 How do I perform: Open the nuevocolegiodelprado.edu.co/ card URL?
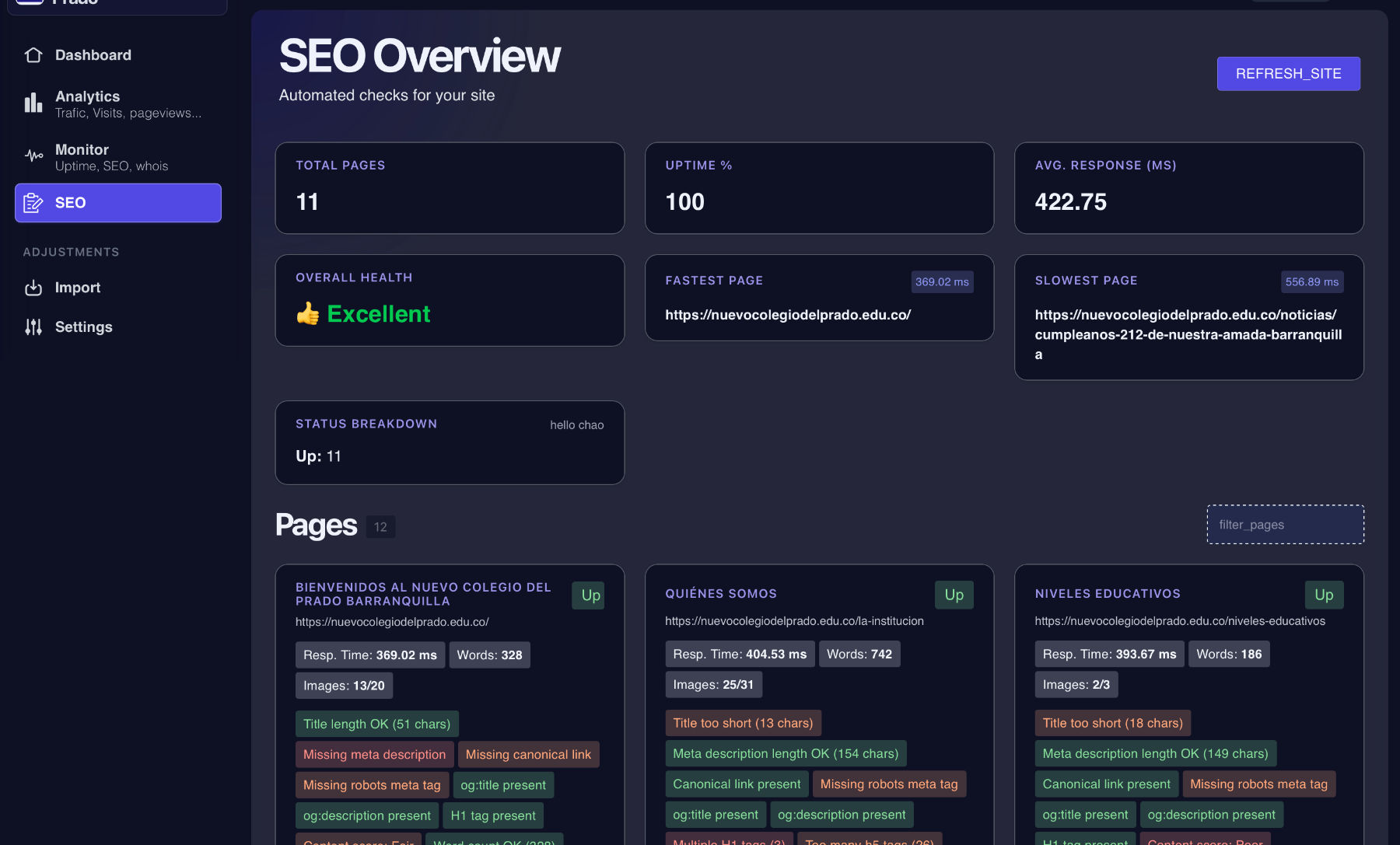click(392, 622)
